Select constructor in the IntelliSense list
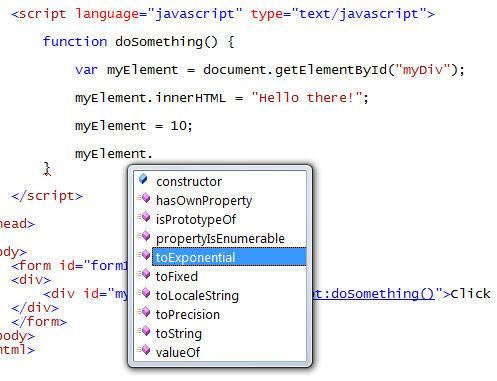Image resolution: width=497 pixels, height=381 pixels. pyautogui.click(x=189, y=182)
